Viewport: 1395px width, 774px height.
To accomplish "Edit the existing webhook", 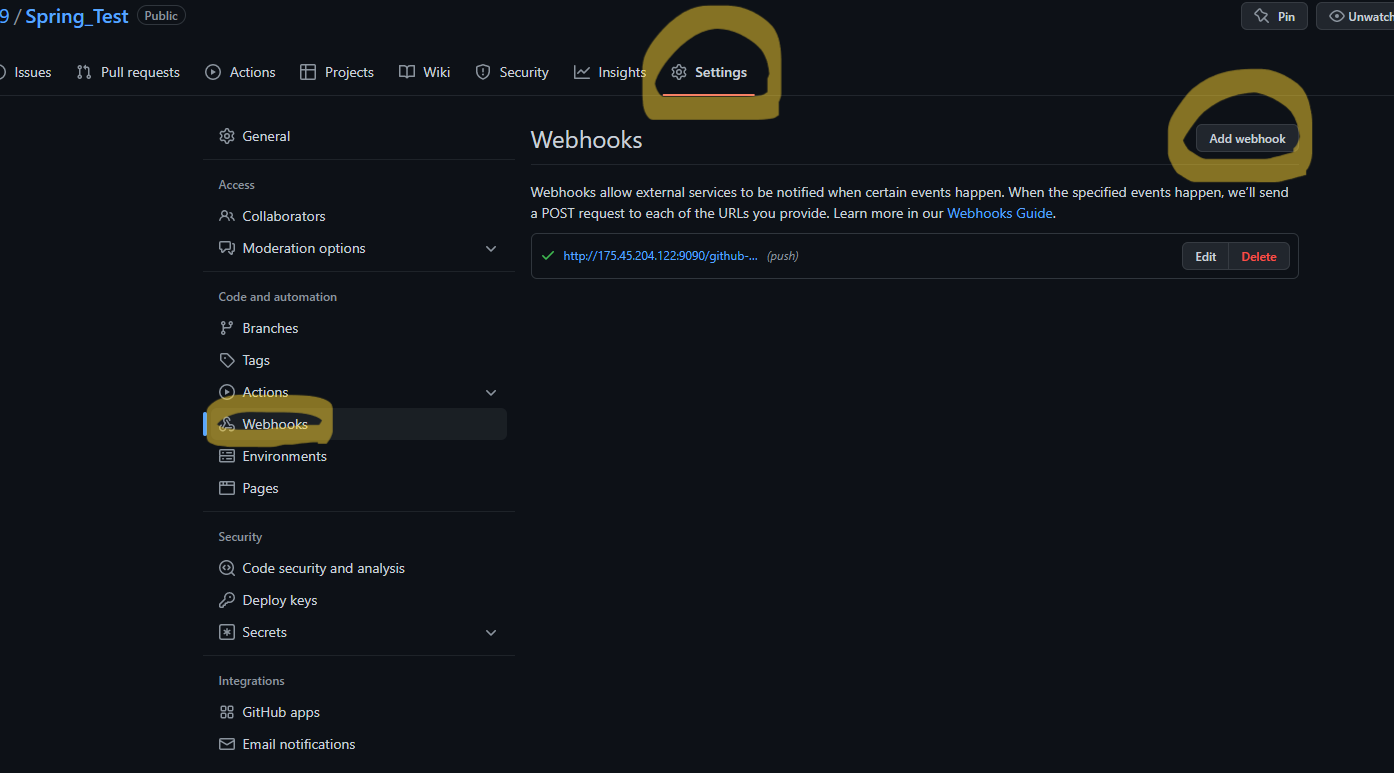I will pos(1205,256).
